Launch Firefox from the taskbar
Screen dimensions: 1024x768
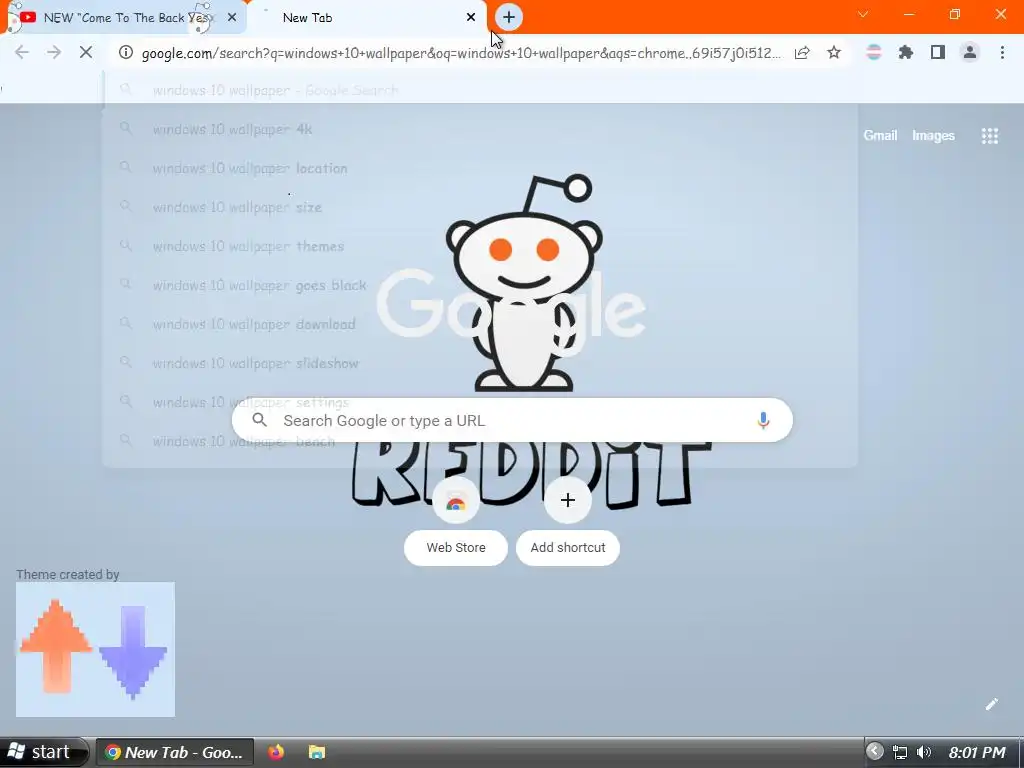[x=276, y=752]
